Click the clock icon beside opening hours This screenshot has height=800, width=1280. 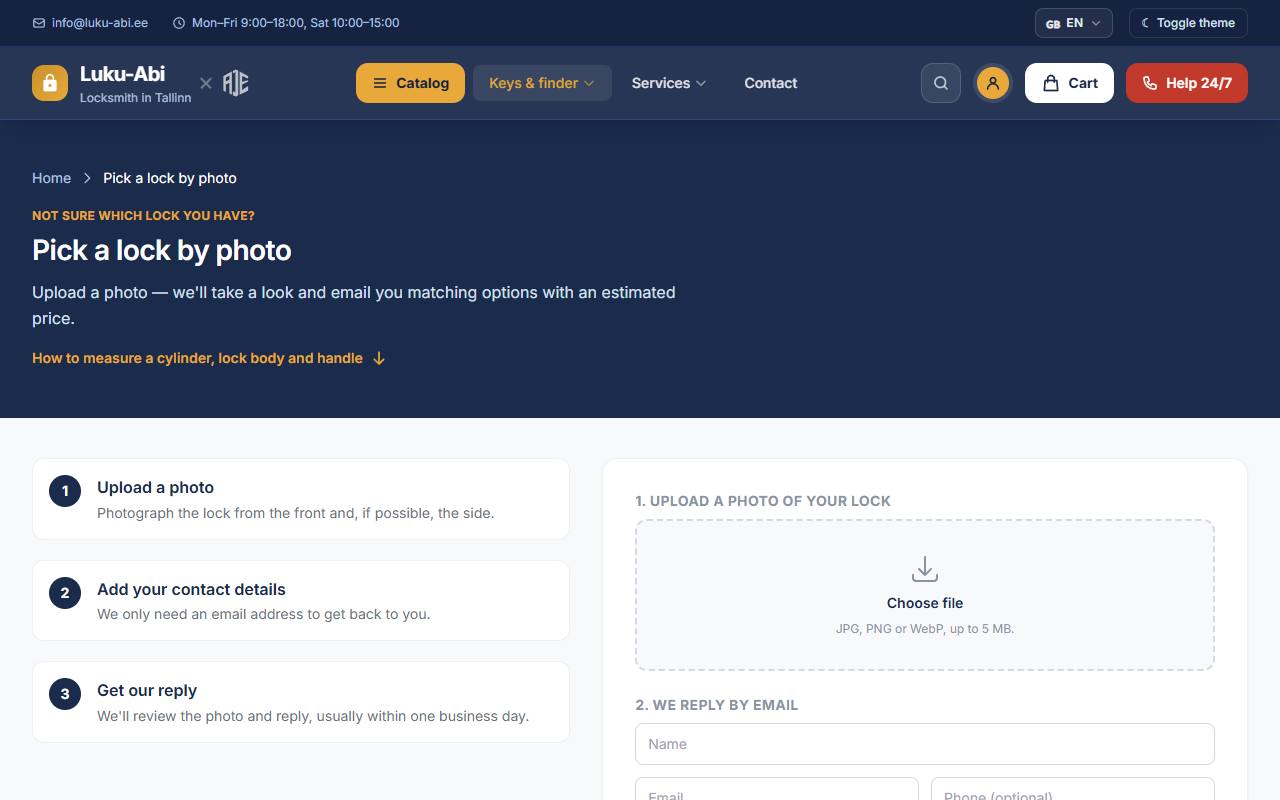179,23
